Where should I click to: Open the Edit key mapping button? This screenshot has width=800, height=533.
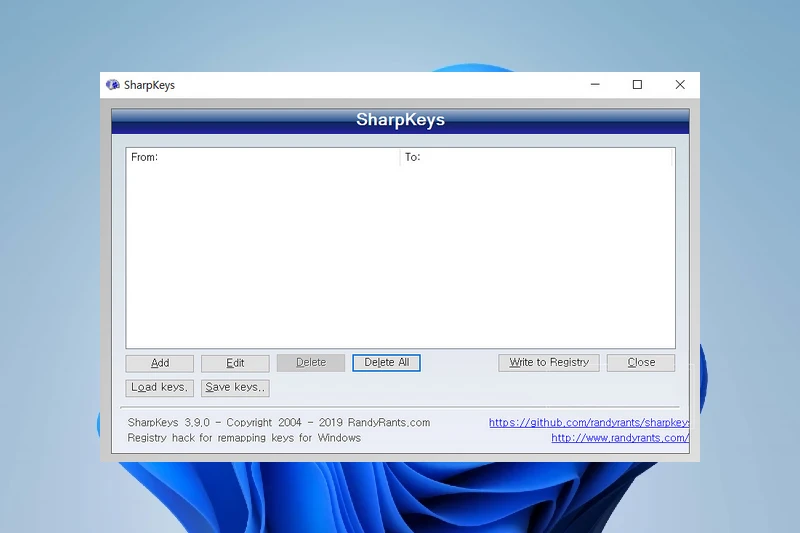click(x=235, y=363)
